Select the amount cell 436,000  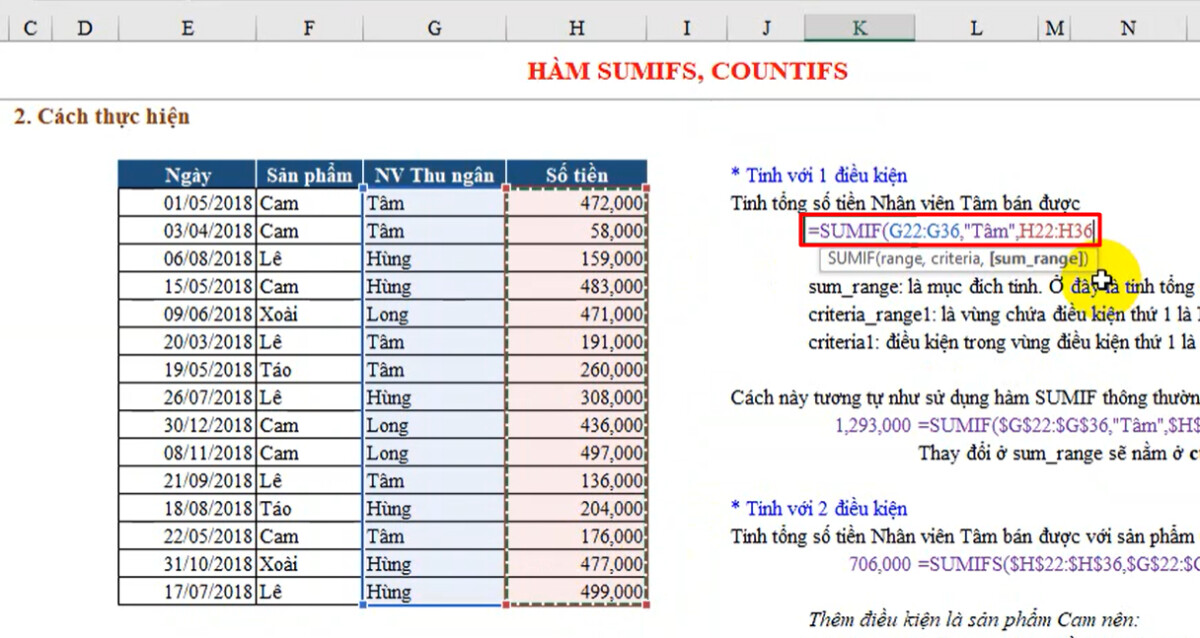coord(577,425)
